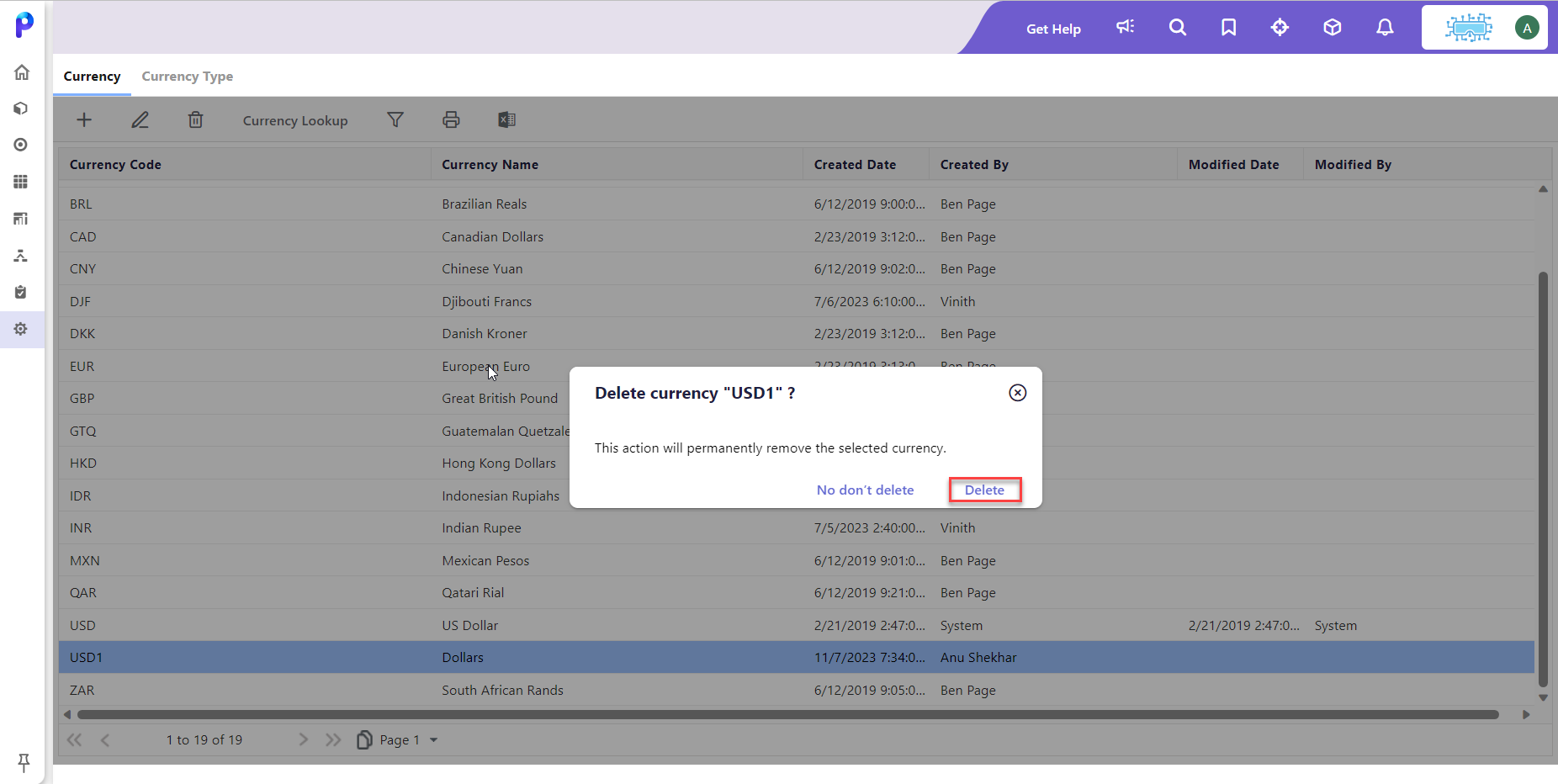This screenshot has width=1558, height=784.
Task: Sort by Modified Date column header
Action: pos(1241,164)
